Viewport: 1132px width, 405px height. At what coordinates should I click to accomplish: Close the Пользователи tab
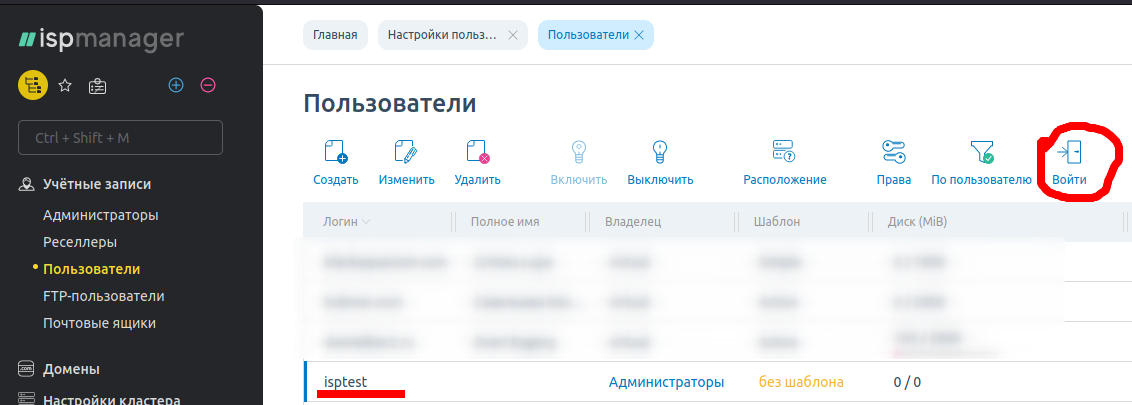tap(638, 35)
